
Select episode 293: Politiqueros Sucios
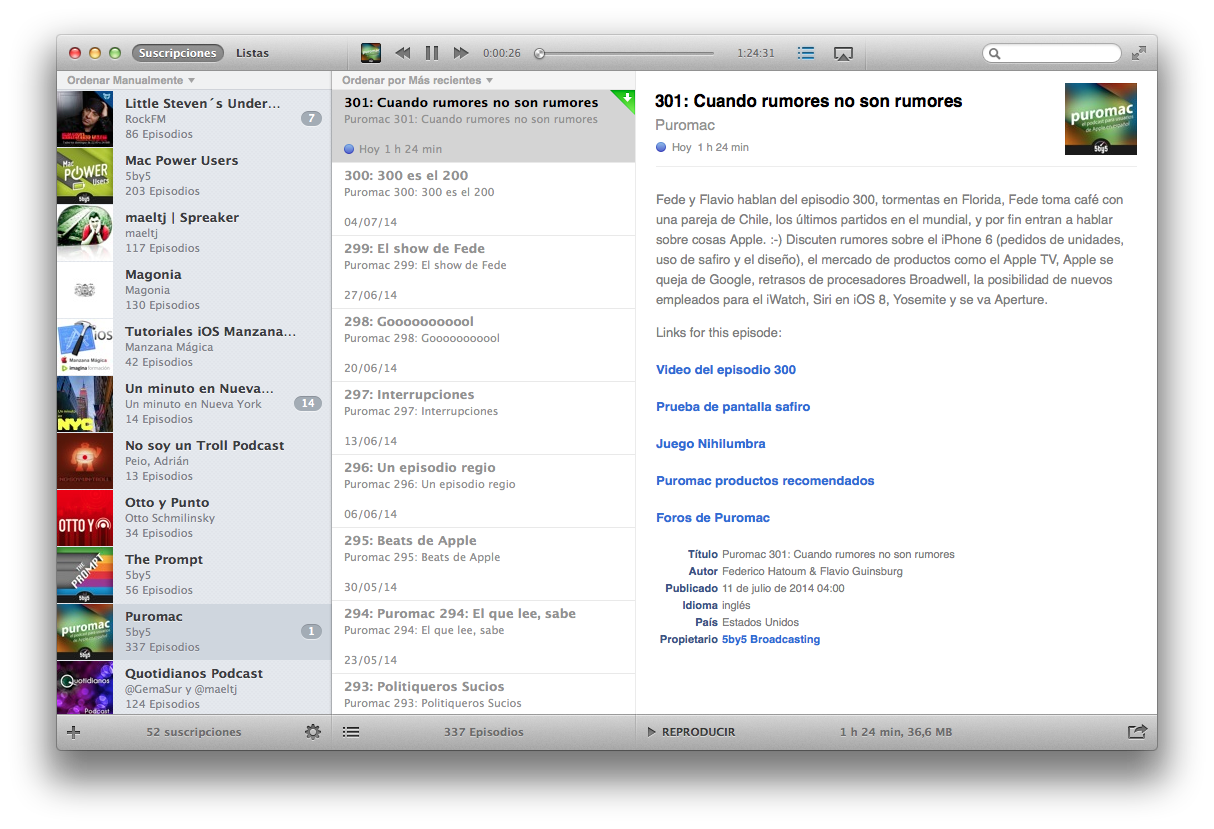pos(484,694)
